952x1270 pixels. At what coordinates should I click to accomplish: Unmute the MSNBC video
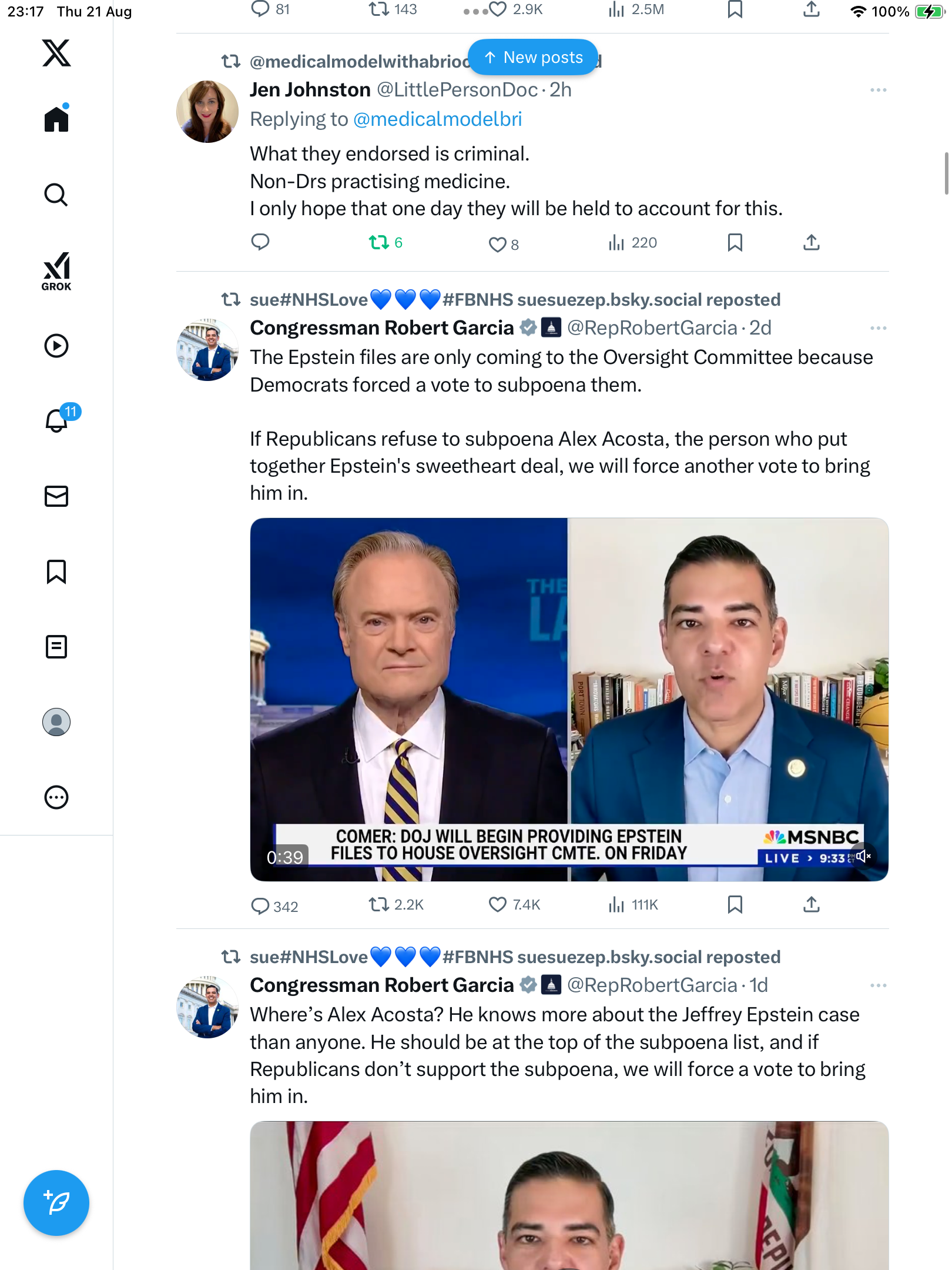[x=863, y=856]
